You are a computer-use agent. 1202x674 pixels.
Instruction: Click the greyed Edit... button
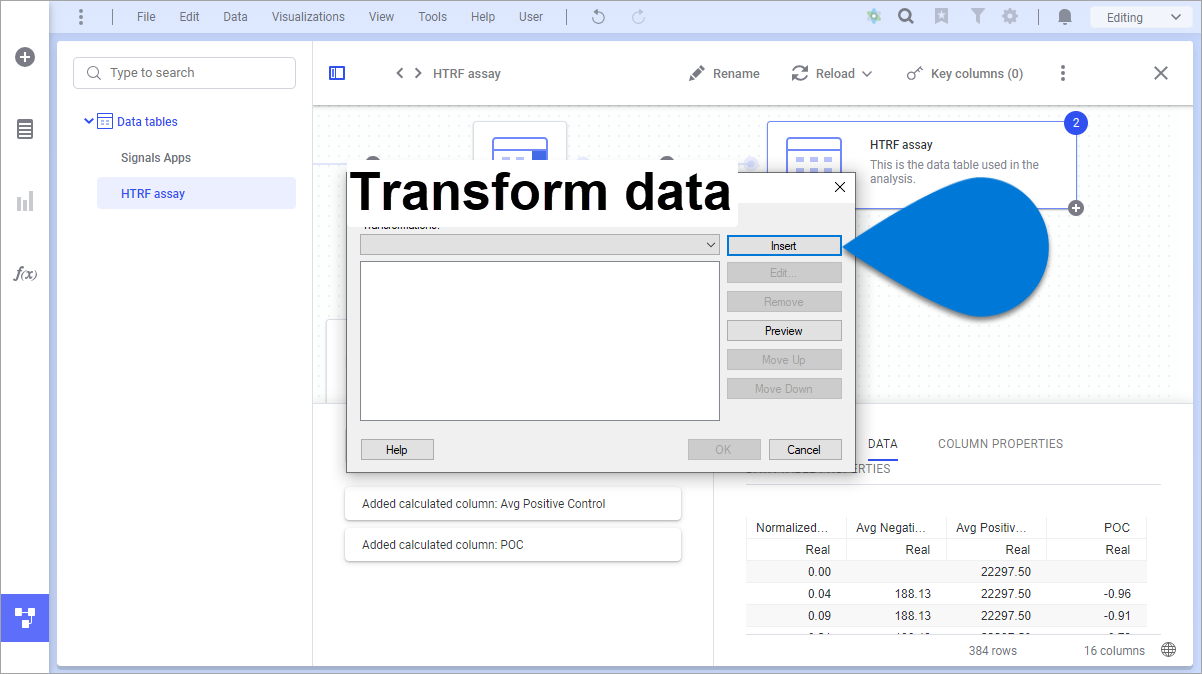click(784, 273)
